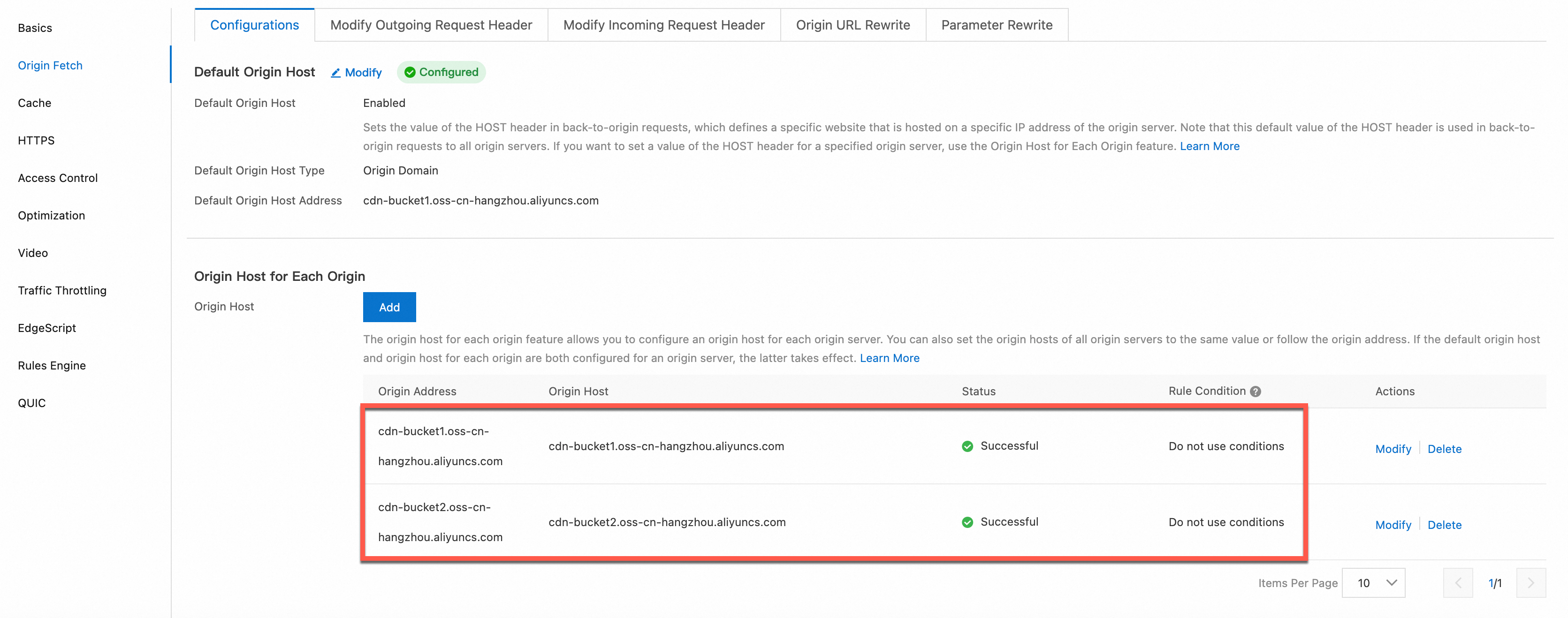The height and width of the screenshot is (618, 1568).
Task: Go to Rules Engine in the sidebar
Action: (52, 366)
